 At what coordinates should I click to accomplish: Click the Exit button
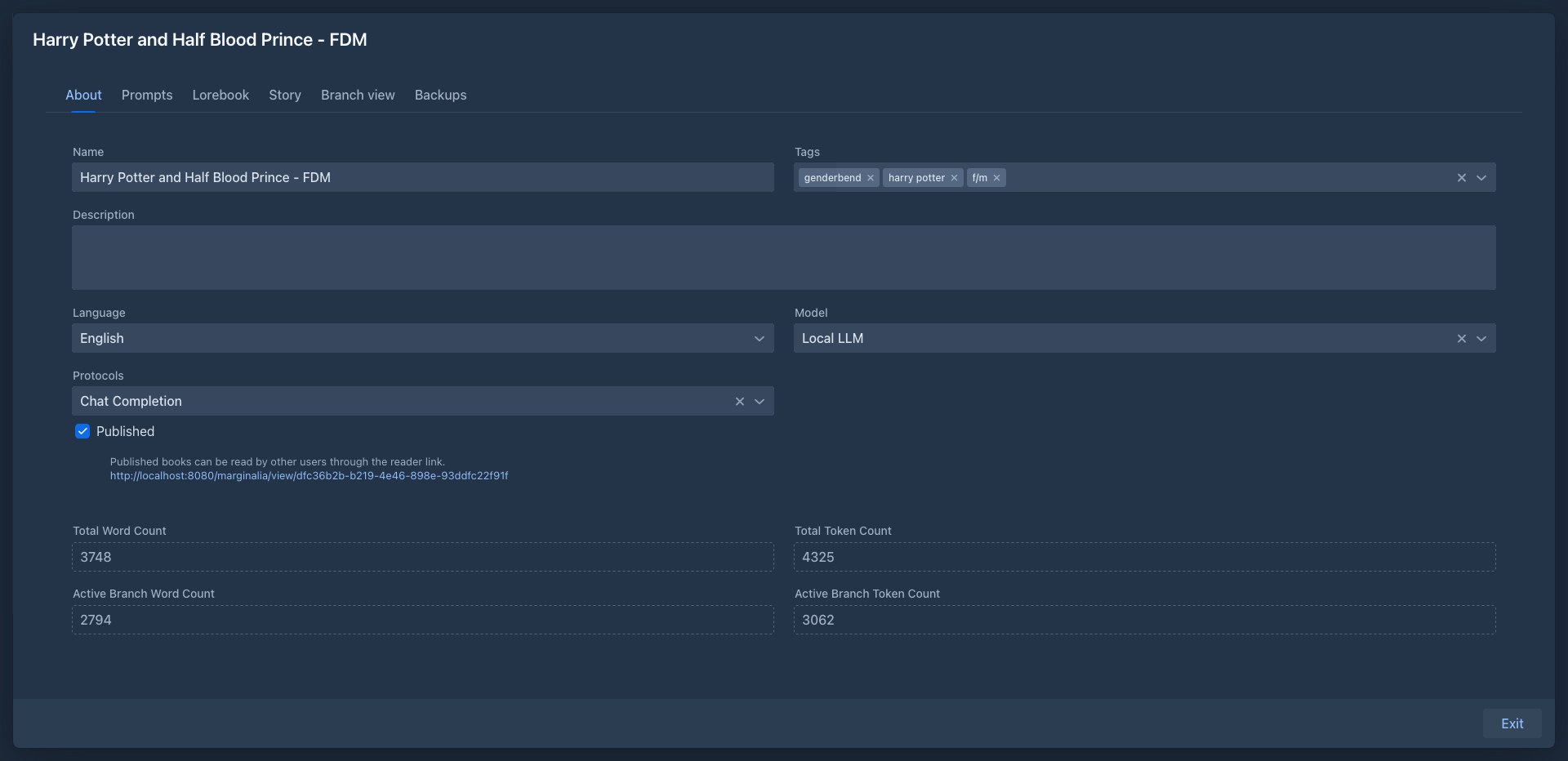pos(1512,723)
